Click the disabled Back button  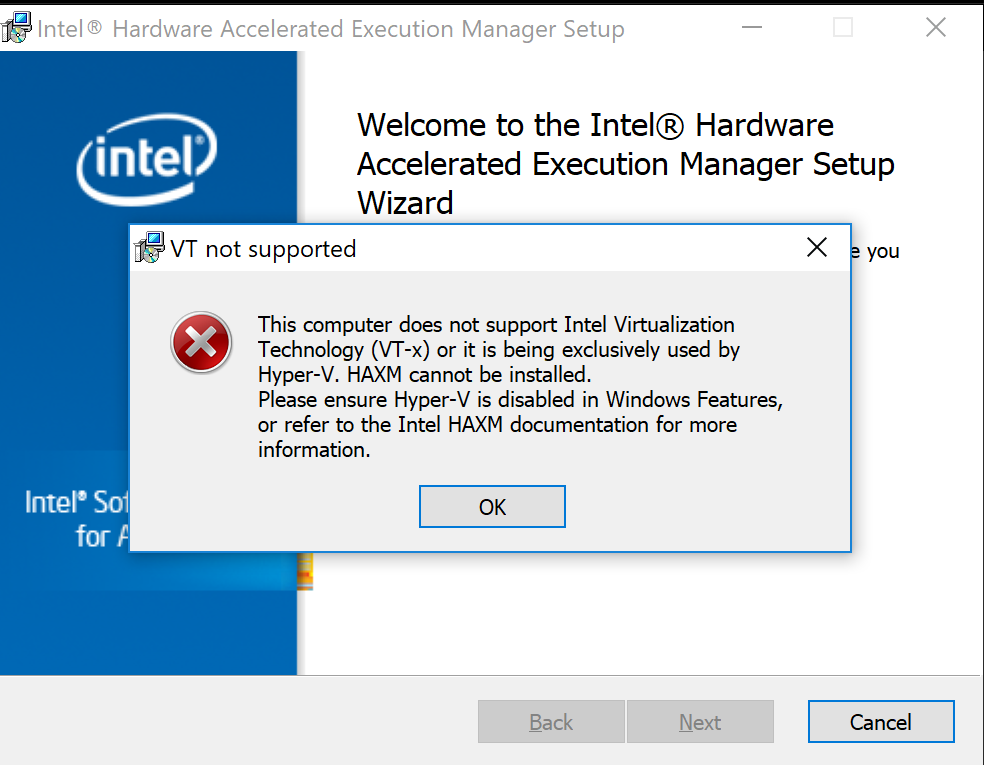click(x=551, y=722)
